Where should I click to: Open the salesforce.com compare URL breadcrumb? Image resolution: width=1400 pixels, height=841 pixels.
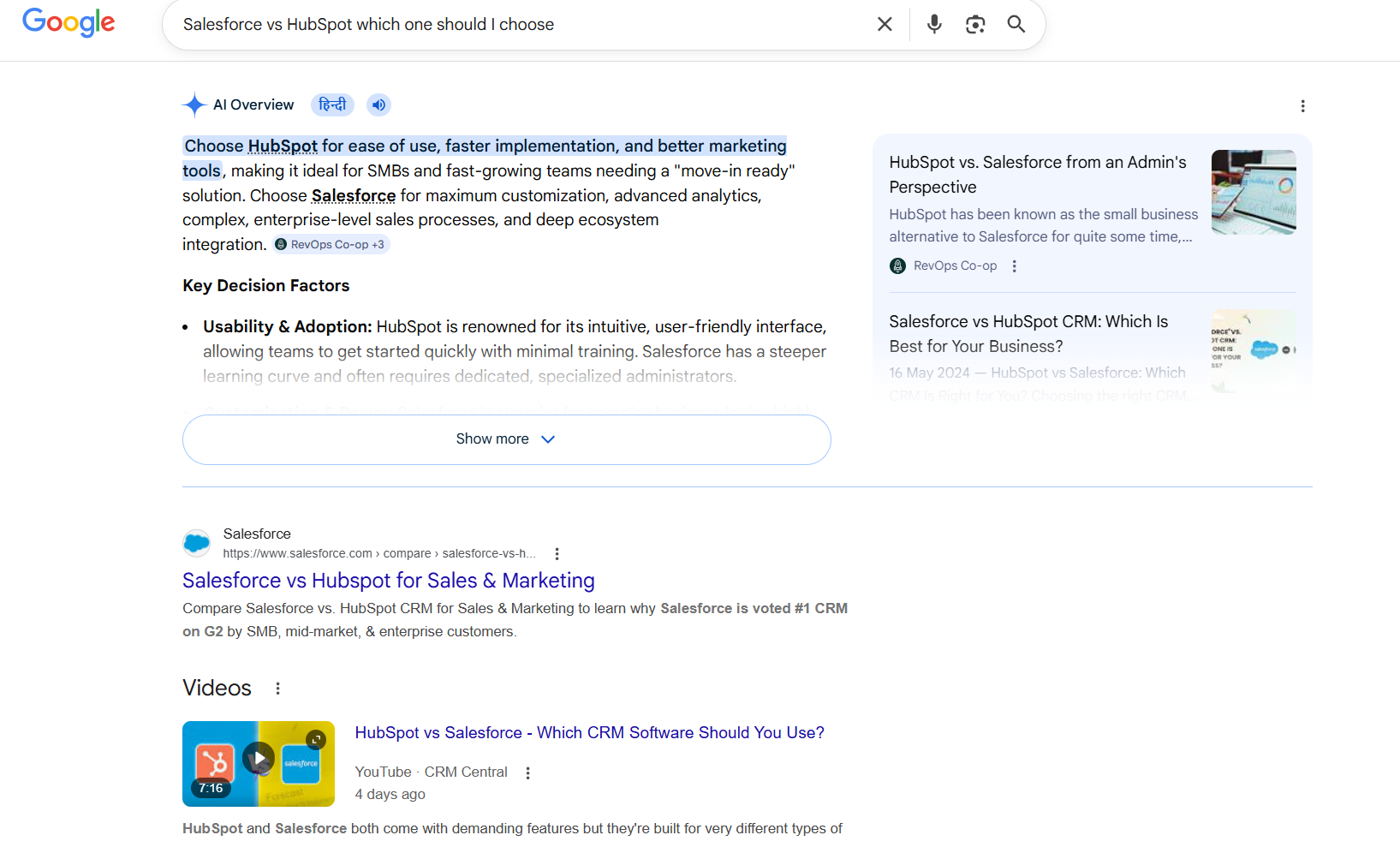379,553
